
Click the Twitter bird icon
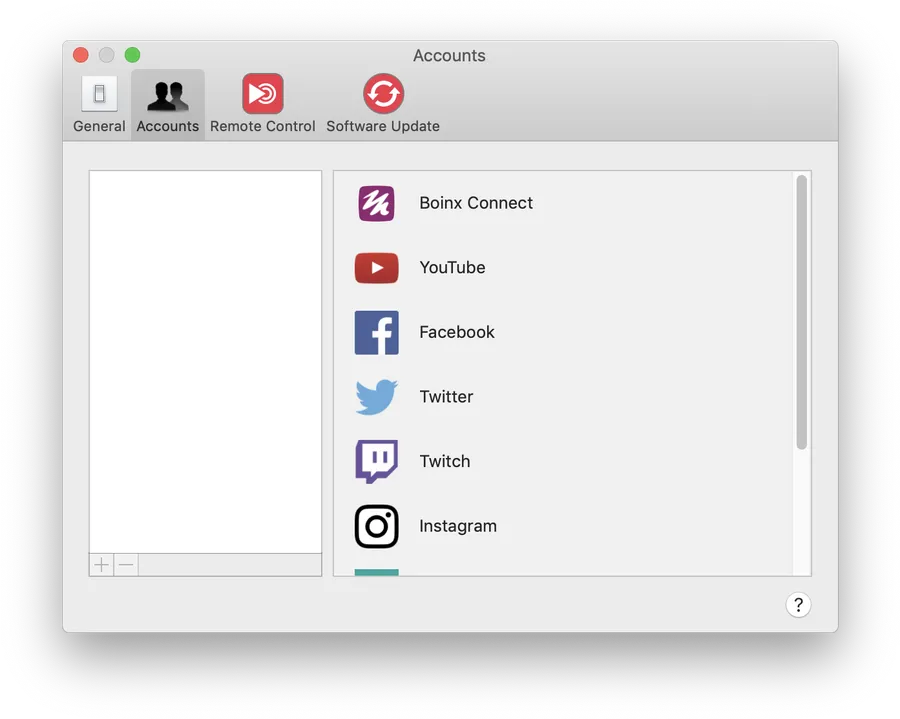(377, 397)
